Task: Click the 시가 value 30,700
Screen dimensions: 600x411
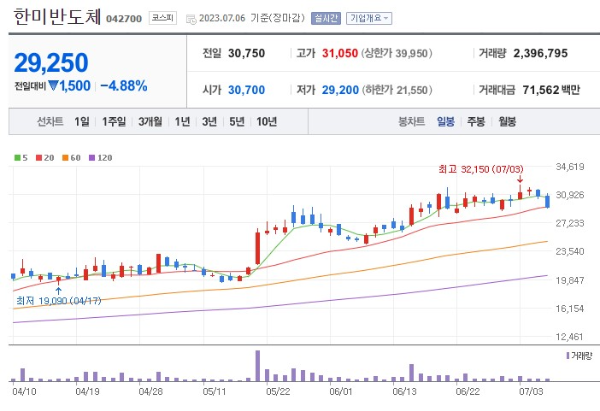Action: point(246,90)
